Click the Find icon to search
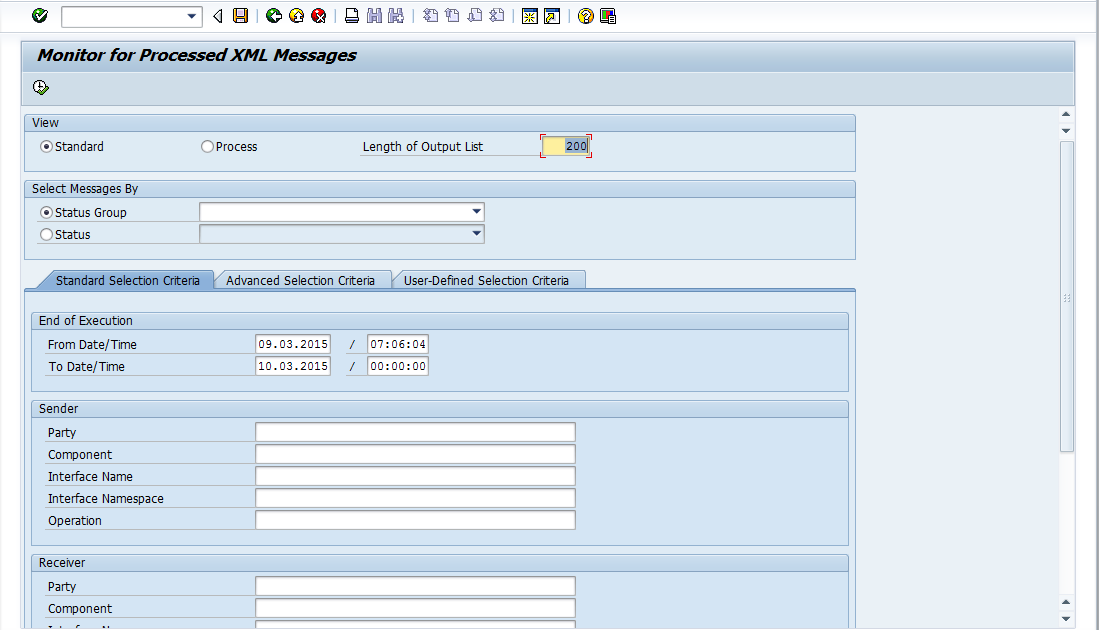 click(374, 15)
